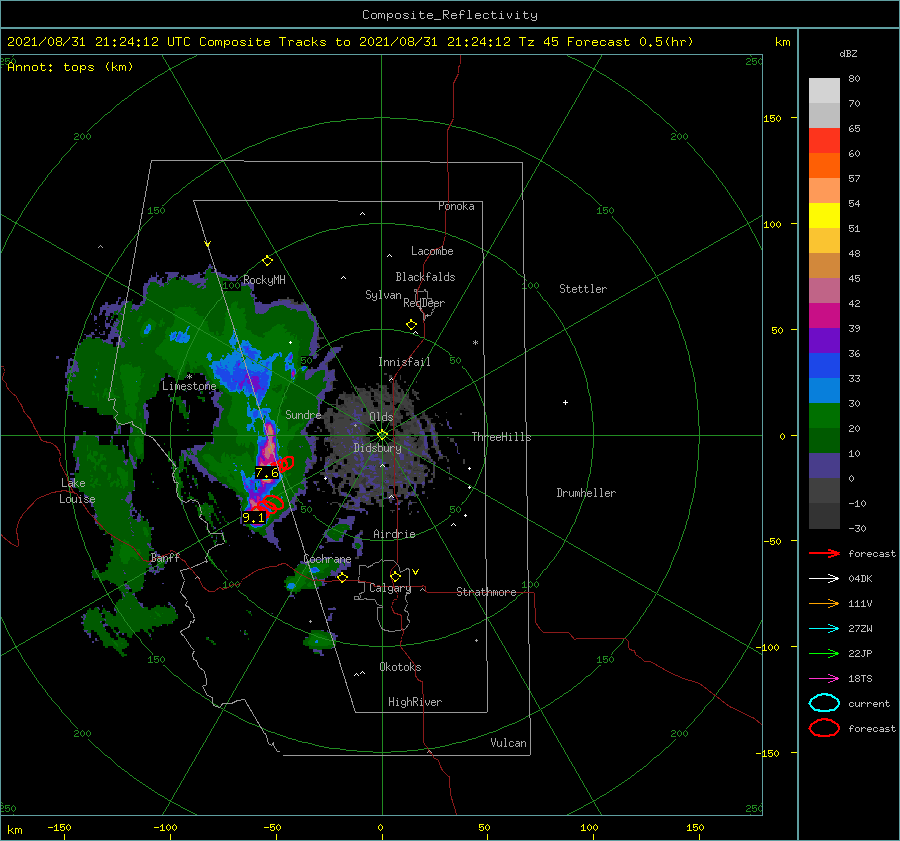The width and height of the screenshot is (900, 841).
Task: Click the 'Annot: tops (km)' annotation text
Action: 70,67
